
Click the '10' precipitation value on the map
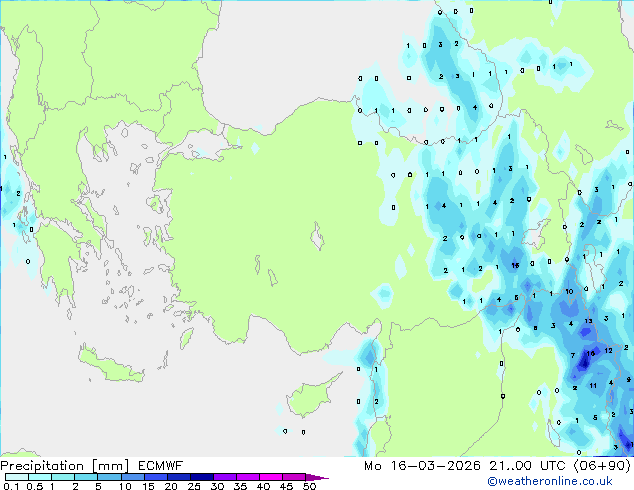569,291
